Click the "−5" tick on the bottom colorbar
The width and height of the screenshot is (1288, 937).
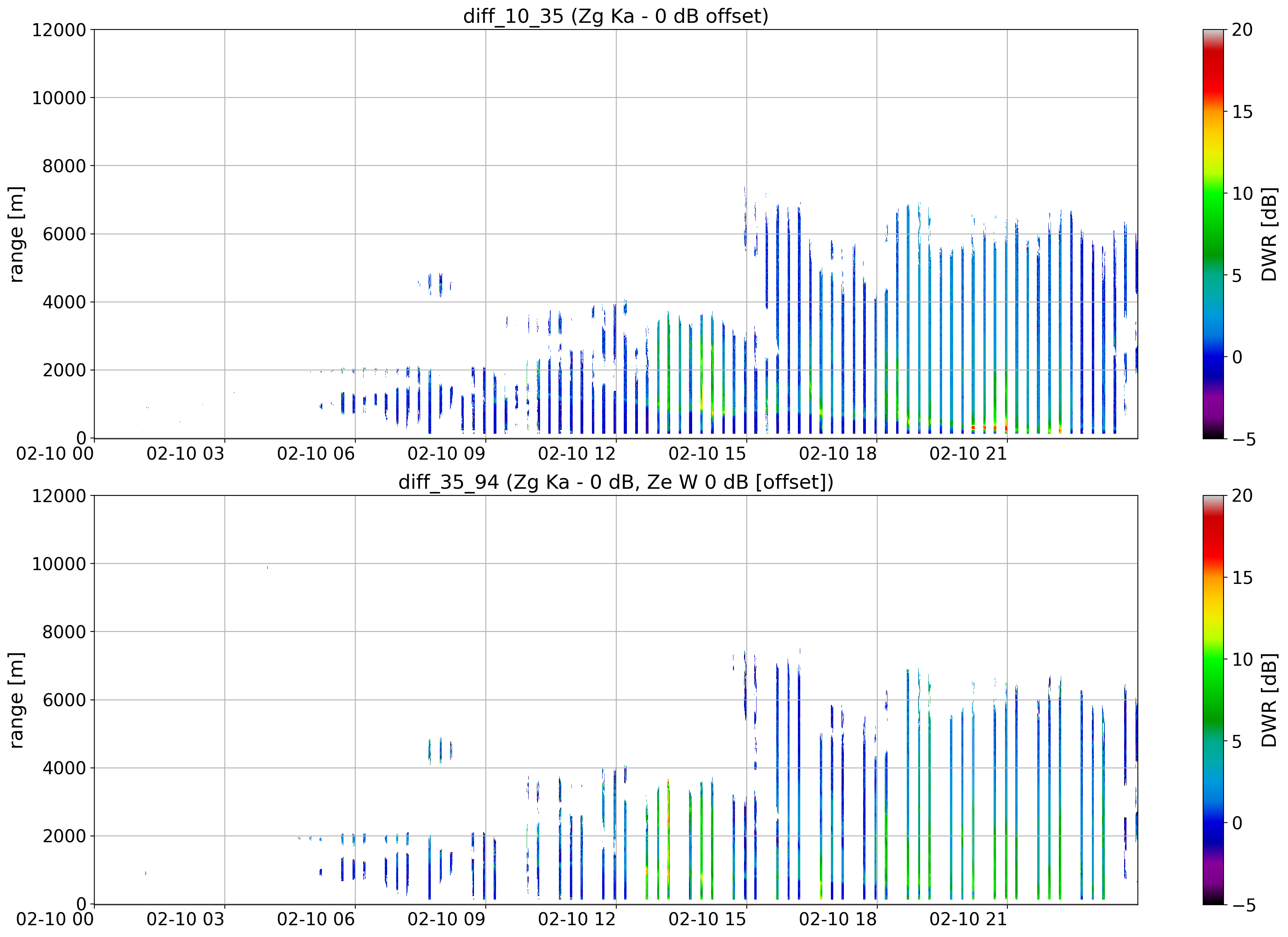[x=1242, y=905]
